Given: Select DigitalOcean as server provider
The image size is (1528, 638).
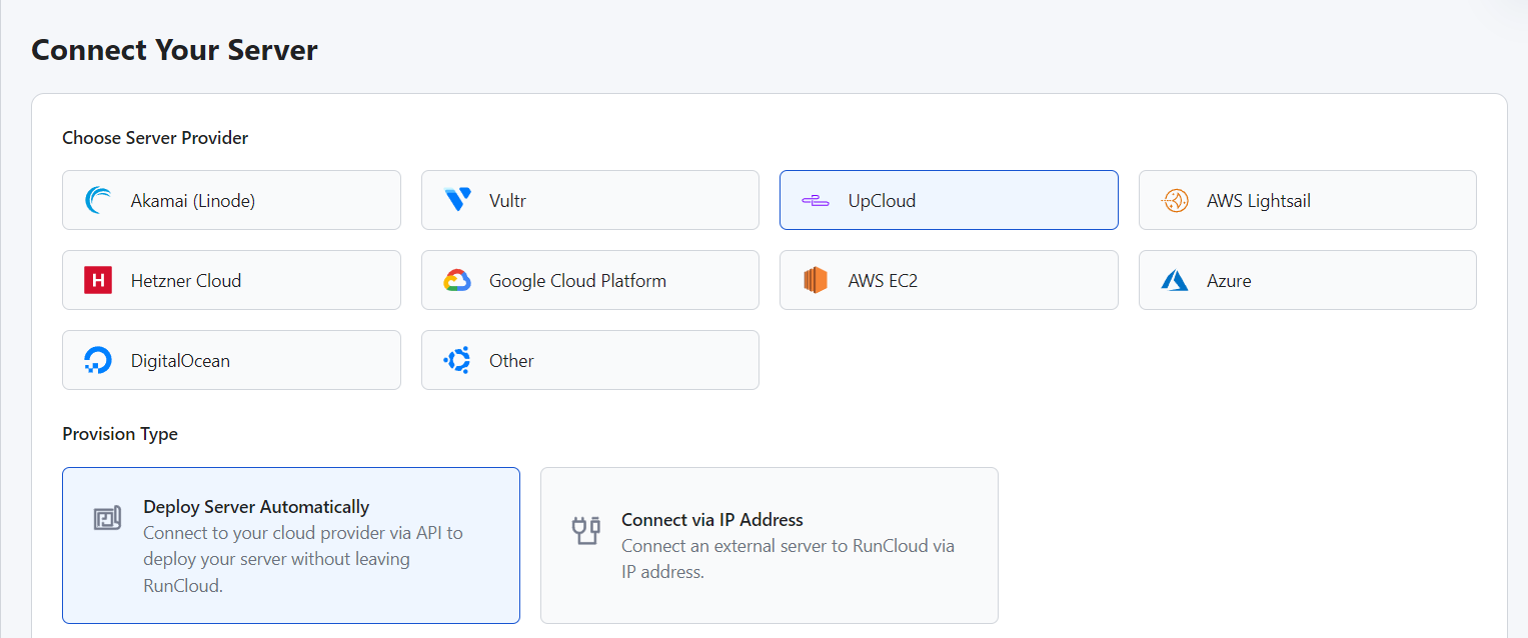Looking at the screenshot, I should 231,360.
